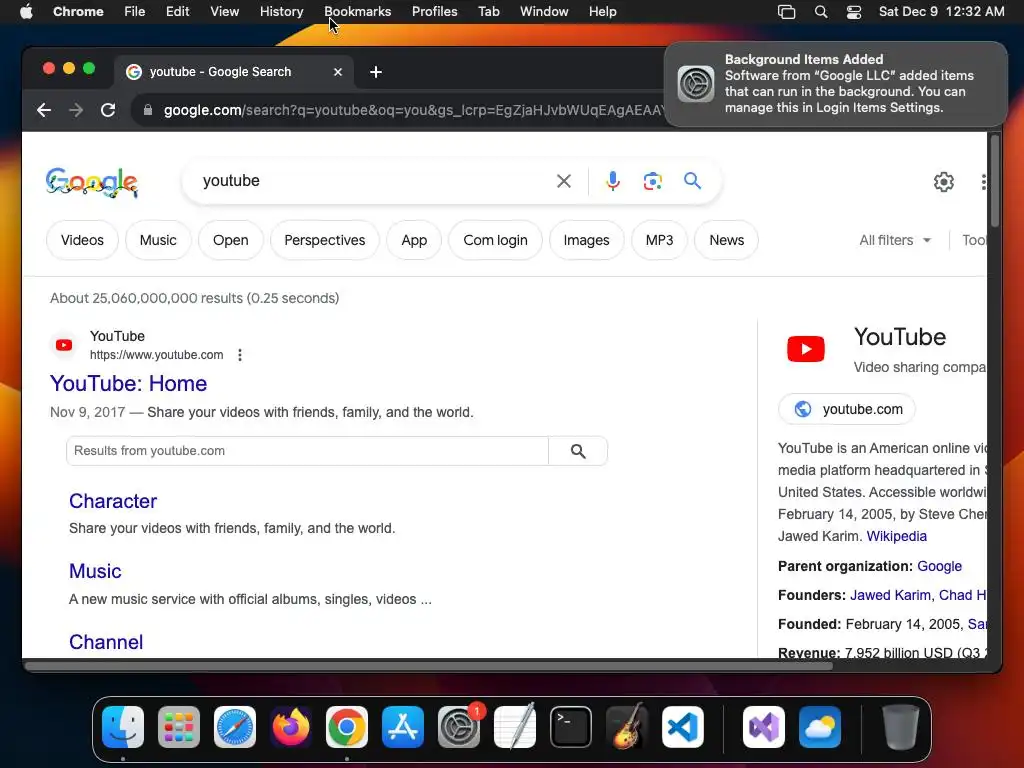Image resolution: width=1024 pixels, height=768 pixels.
Task: Launch Visual Studio Code from the dock
Action: (682, 727)
